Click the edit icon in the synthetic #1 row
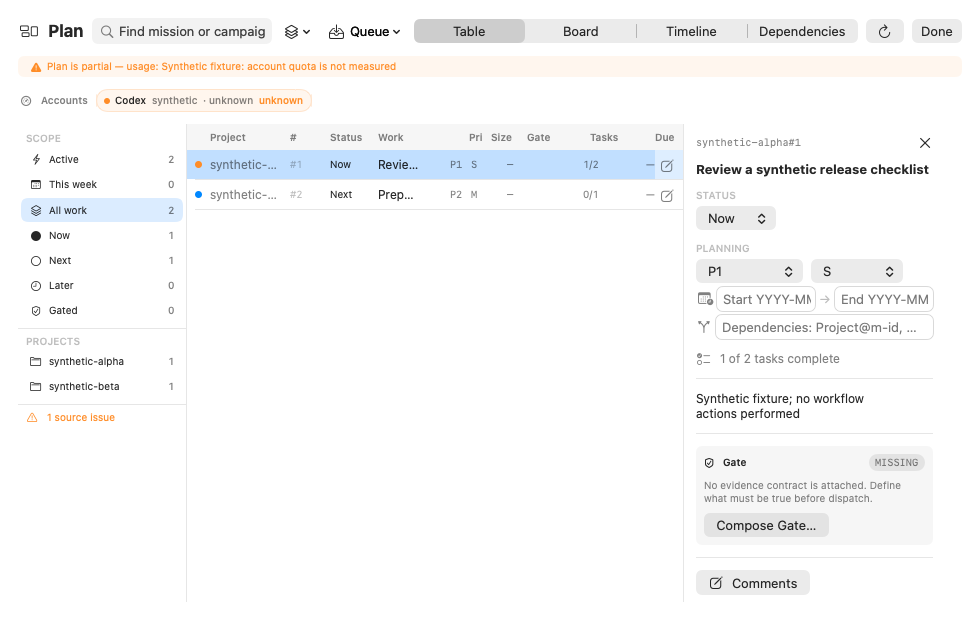980x620 pixels. pos(667,166)
